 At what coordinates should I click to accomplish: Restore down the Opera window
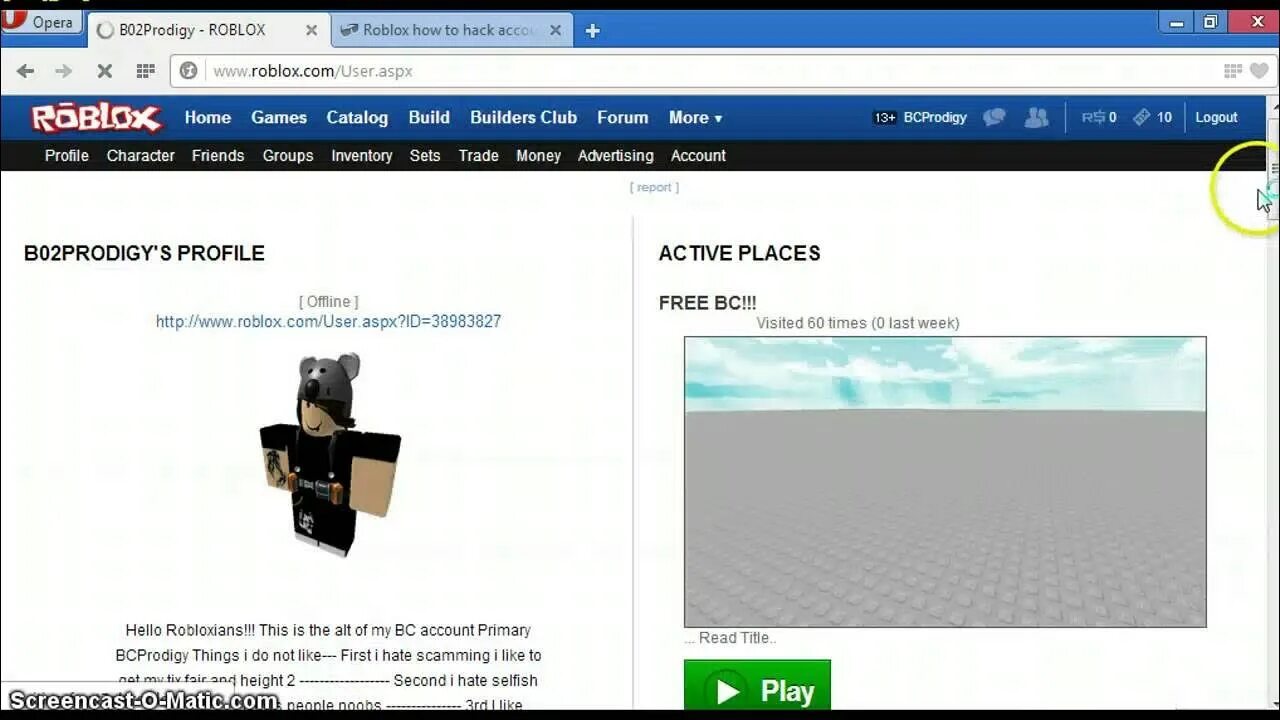click(1210, 21)
